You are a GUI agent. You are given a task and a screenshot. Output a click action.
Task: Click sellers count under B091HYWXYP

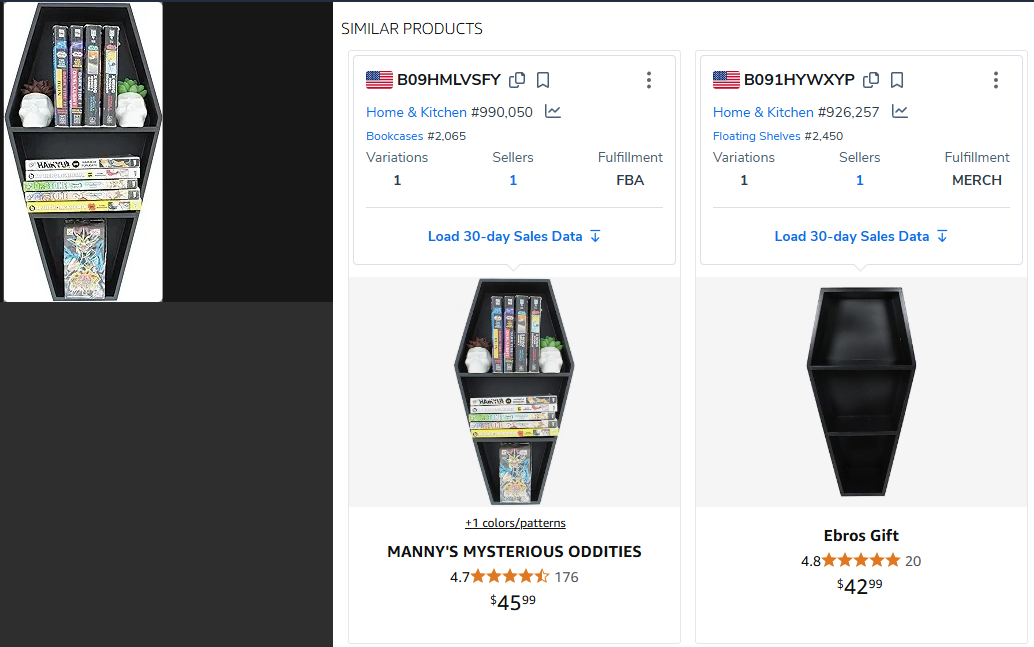[x=860, y=180]
